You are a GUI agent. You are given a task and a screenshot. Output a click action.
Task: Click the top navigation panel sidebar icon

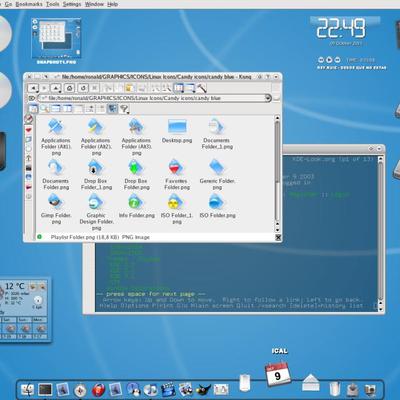point(29,119)
